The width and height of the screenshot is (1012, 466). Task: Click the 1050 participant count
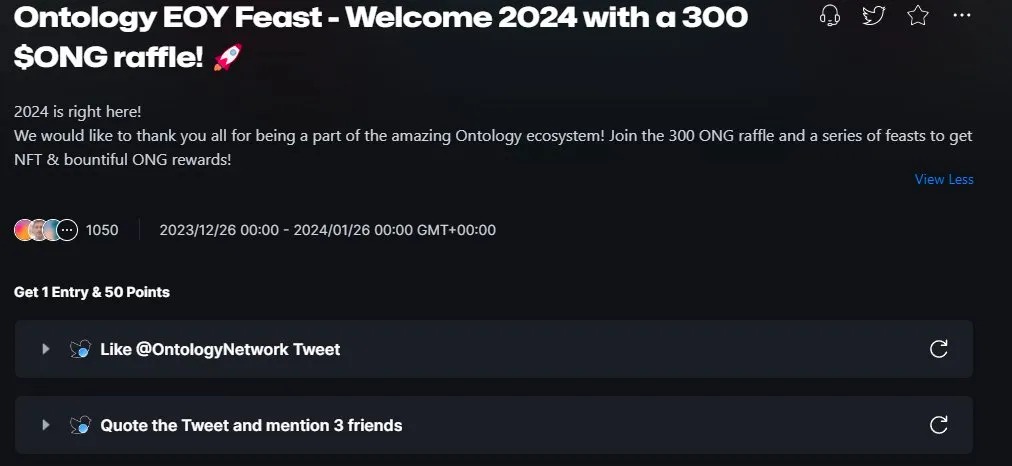pyautogui.click(x=102, y=230)
